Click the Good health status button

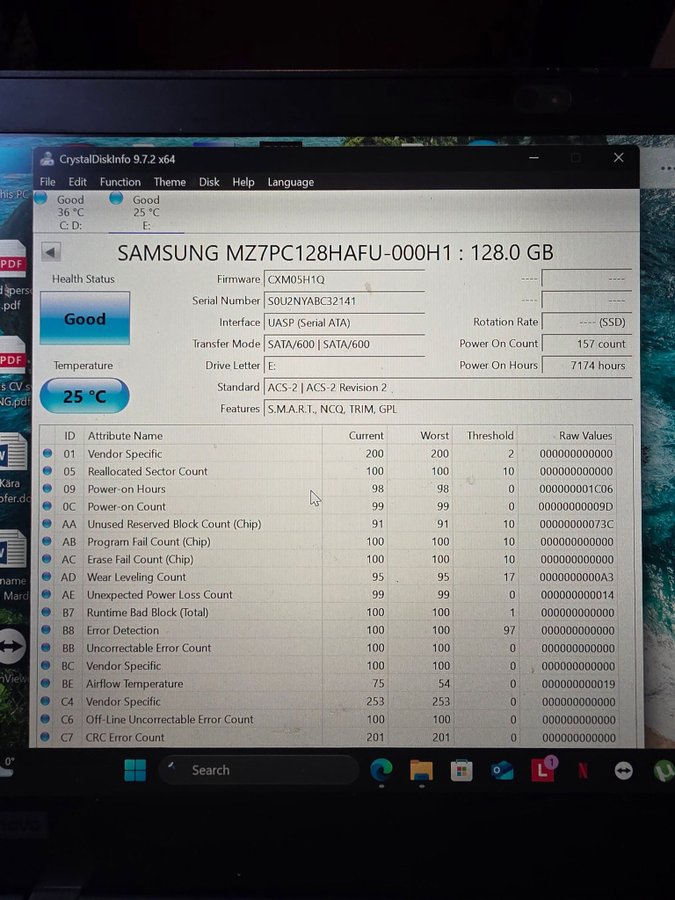tap(85, 319)
